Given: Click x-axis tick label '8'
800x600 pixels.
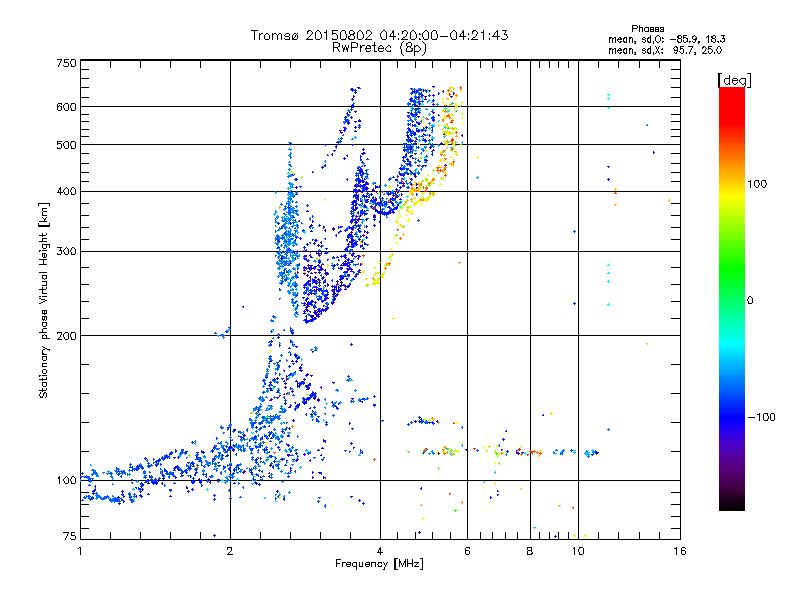Looking at the screenshot, I should pos(530,551).
